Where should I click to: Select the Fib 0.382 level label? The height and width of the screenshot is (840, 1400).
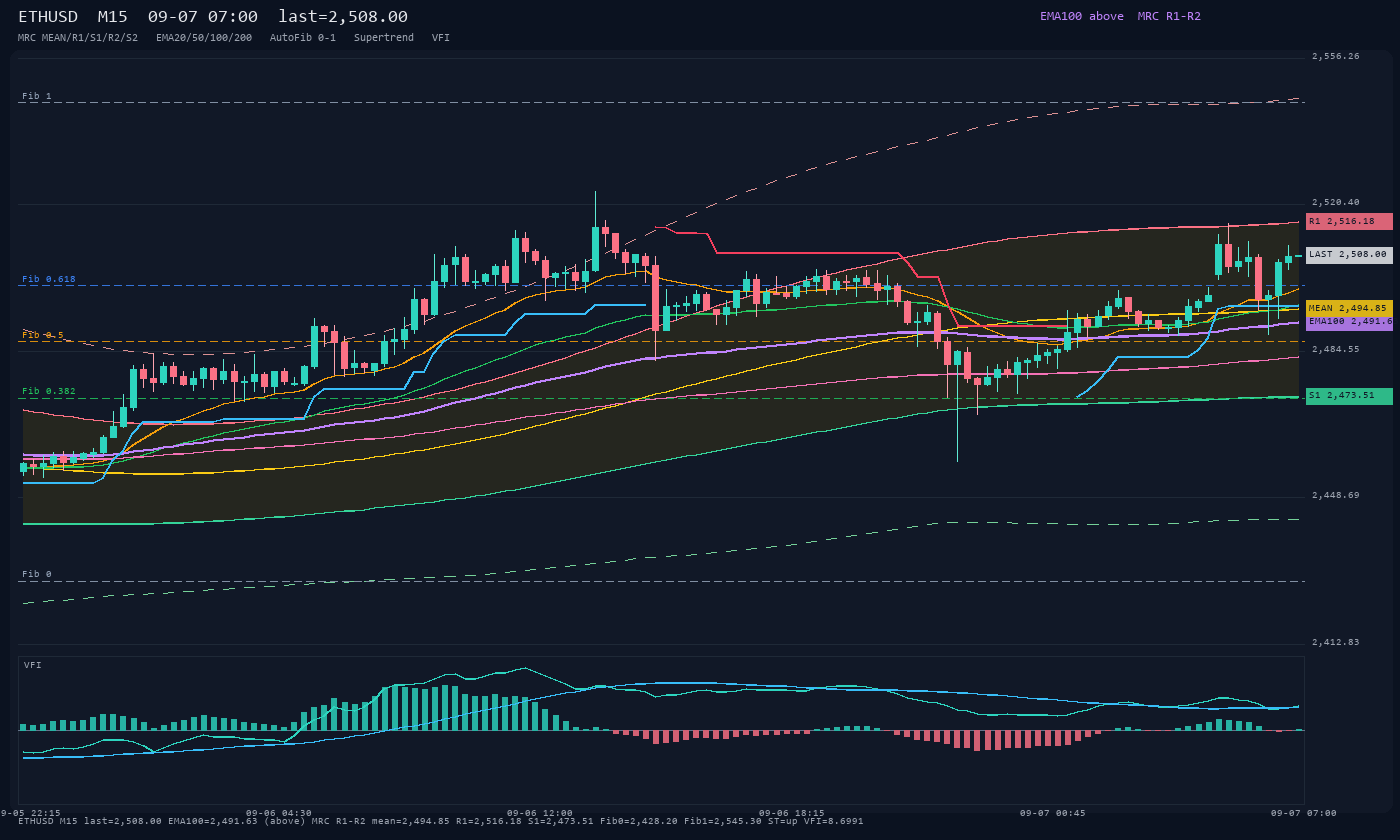(49, 391)
